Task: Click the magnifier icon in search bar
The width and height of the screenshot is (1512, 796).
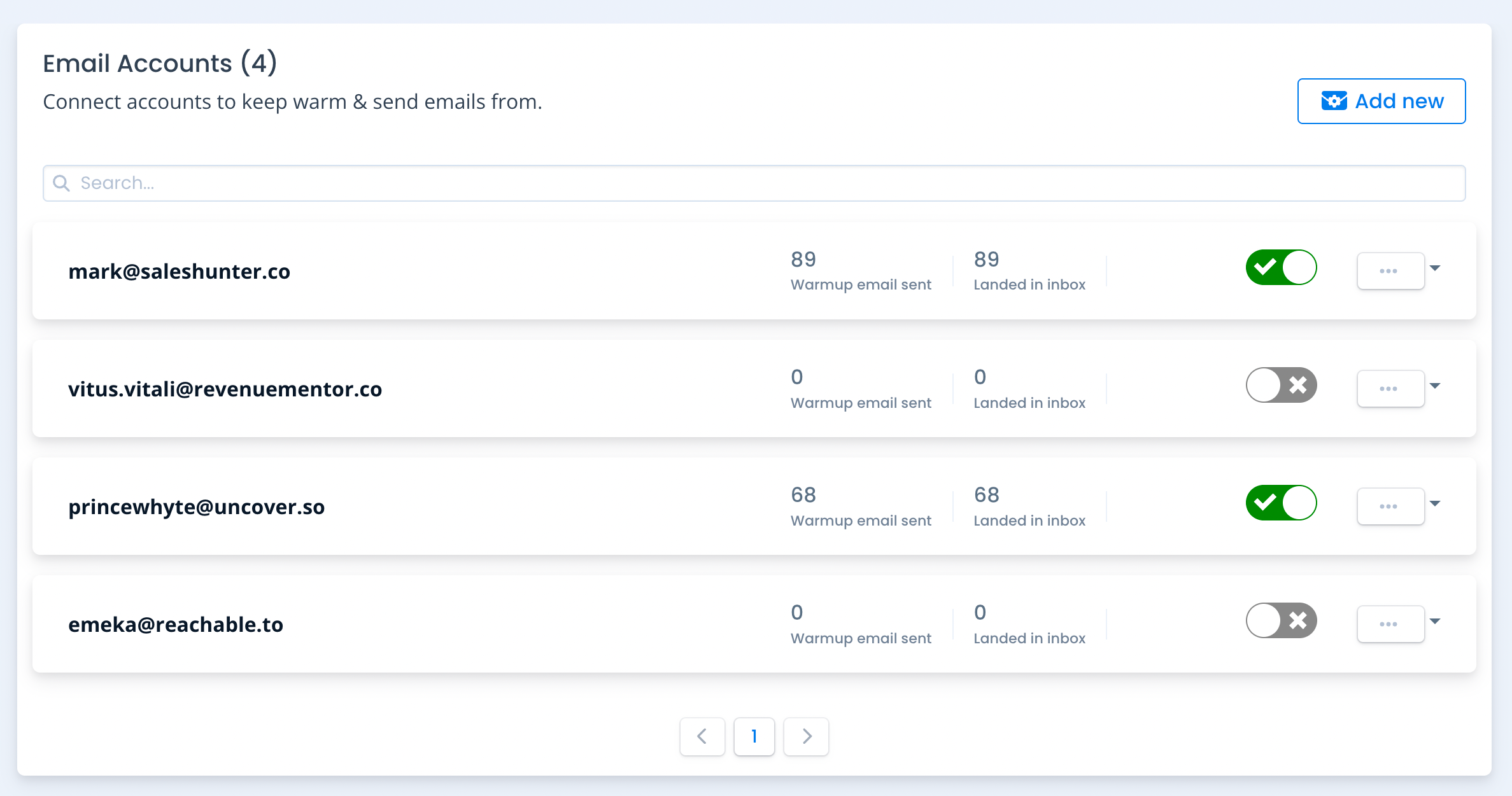Action: (x=61, y=183)
